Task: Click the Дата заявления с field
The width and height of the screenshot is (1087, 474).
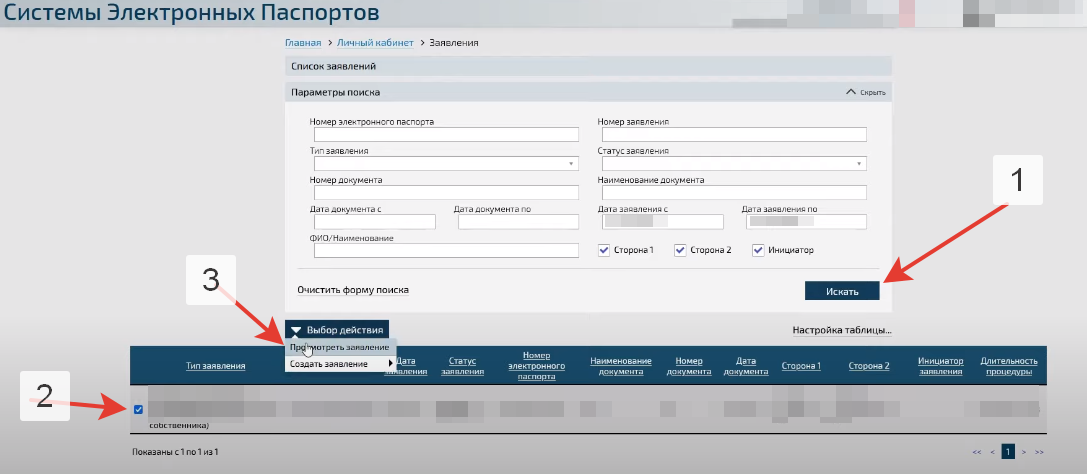Action: (x=663, y=222)
